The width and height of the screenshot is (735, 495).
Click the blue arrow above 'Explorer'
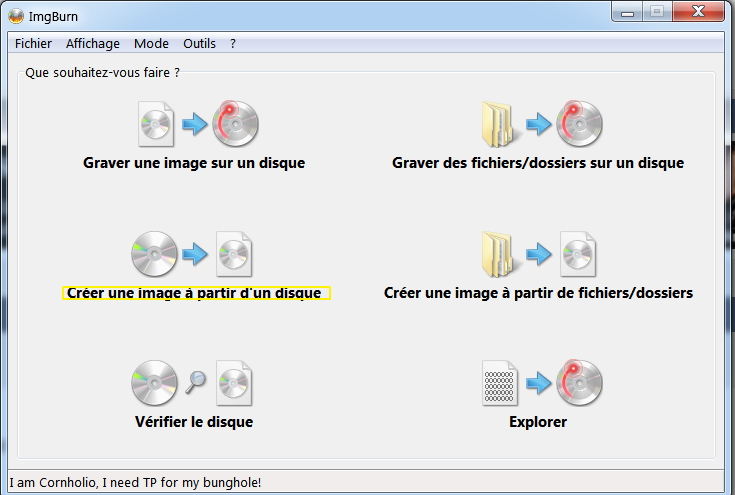pos(539,383)
